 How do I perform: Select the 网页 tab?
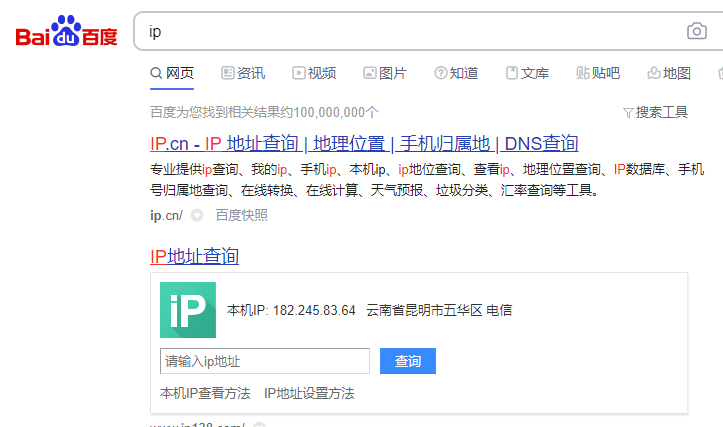point(172,73)
